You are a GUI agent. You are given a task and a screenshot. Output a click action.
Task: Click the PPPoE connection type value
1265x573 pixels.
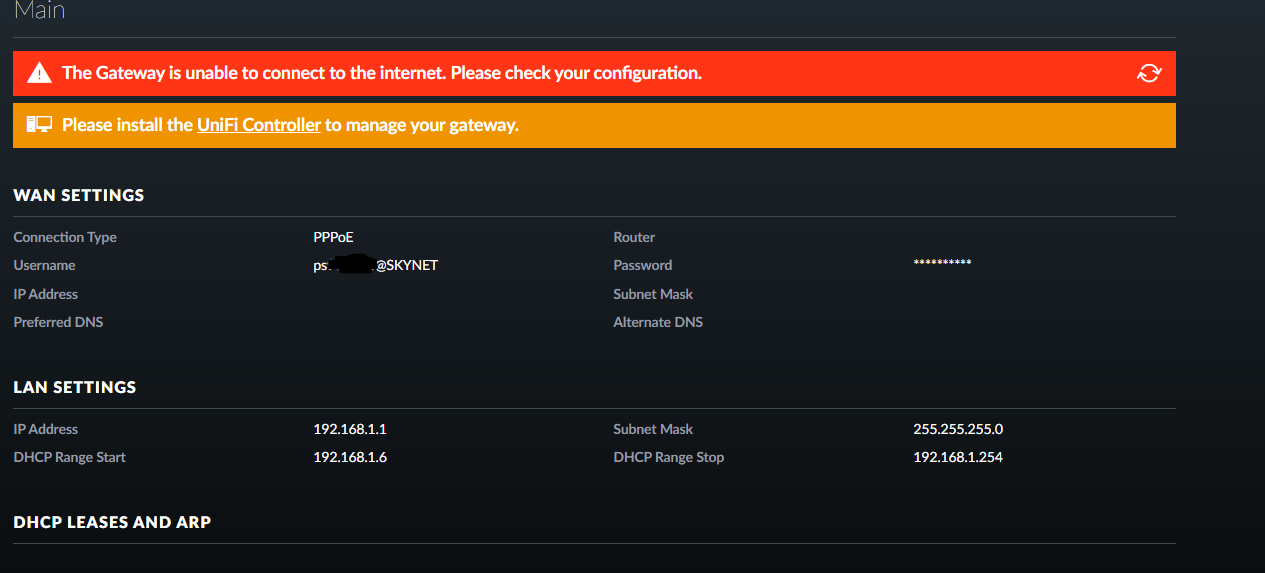tap(333, 237)
